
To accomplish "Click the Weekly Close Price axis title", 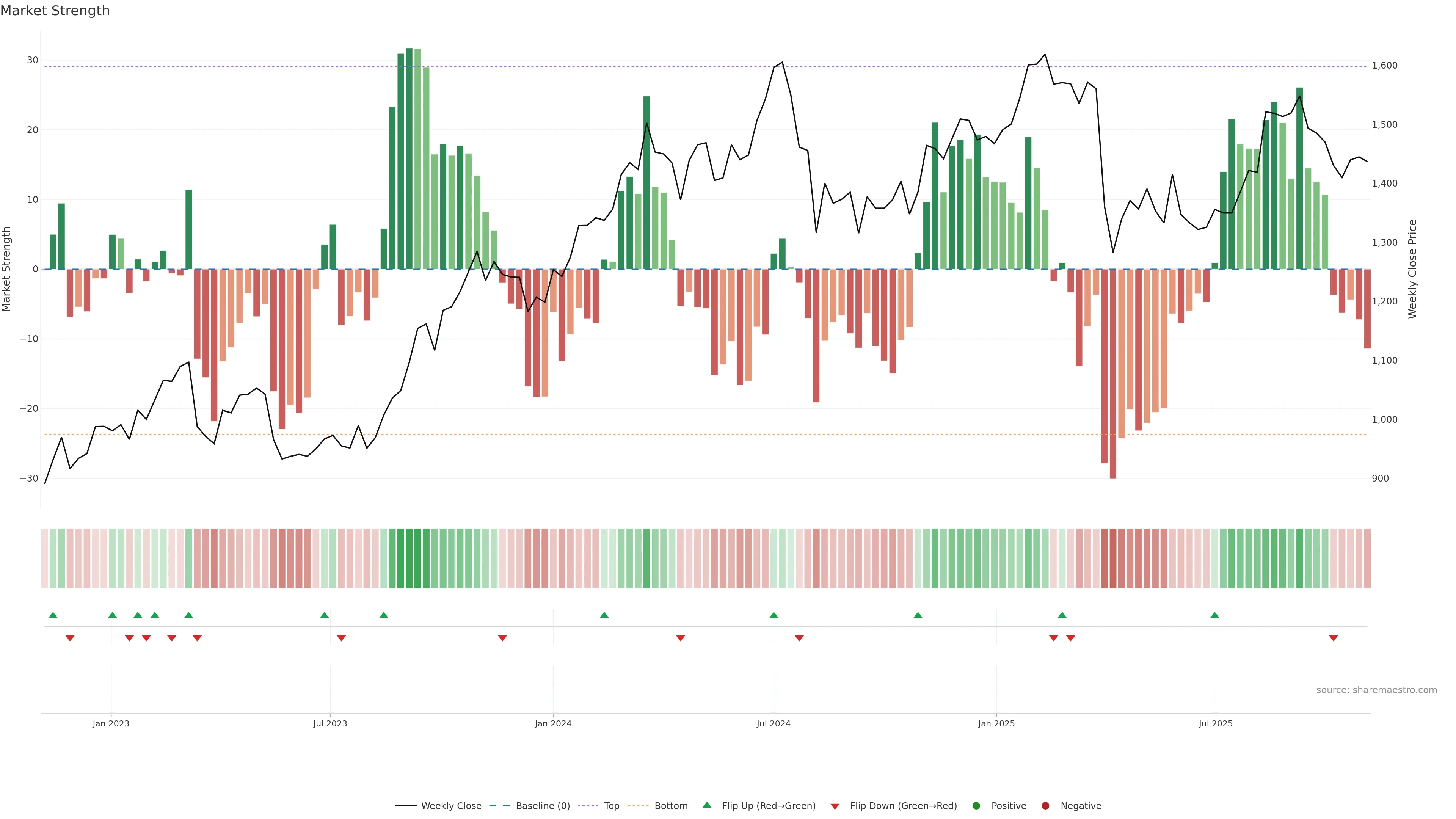I will click(1412, 269).
